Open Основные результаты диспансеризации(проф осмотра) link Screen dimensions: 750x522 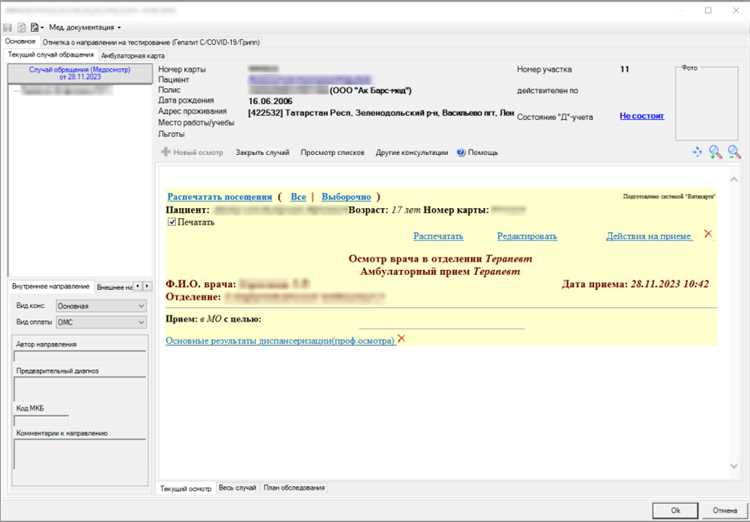(x=280, y=341)
